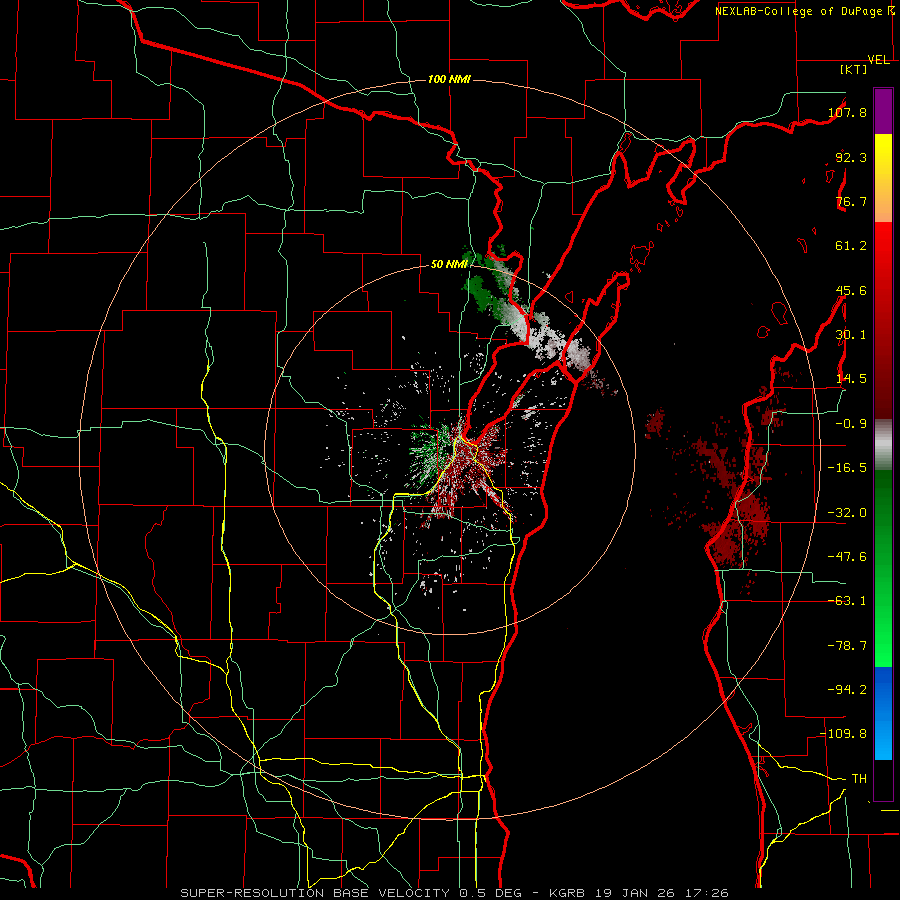Click the -32.0 scale value
This screenshot has height=900, width=900.
pos(847,513)
